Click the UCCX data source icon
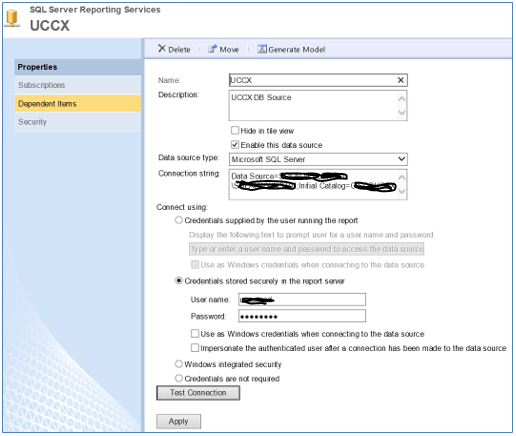The width and height of the screenshot is (516, 436). 12,19
